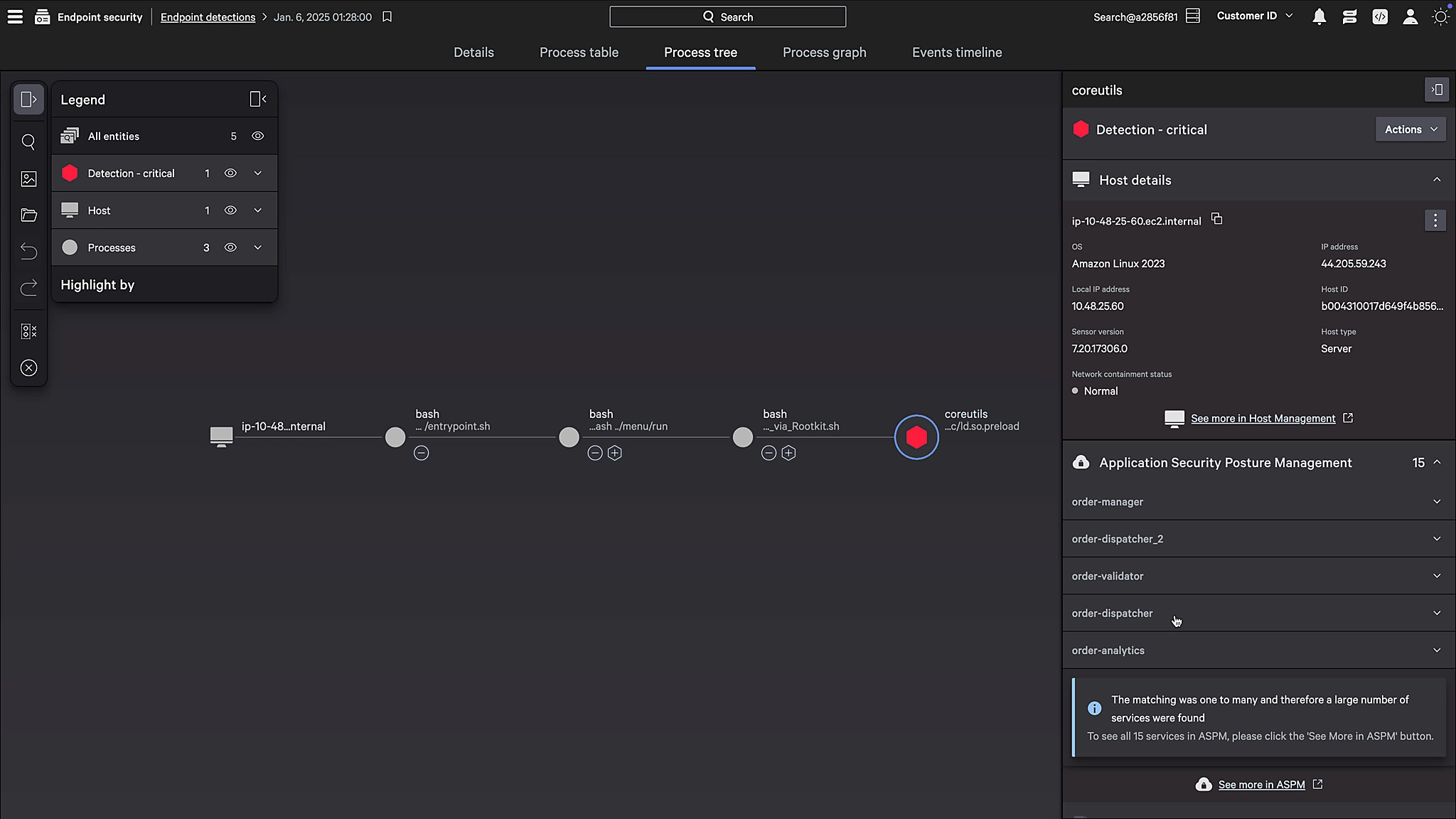Open the Customer ID dropdown
The width and height of the screenshot is (1456, 819).
[1255, 16]
